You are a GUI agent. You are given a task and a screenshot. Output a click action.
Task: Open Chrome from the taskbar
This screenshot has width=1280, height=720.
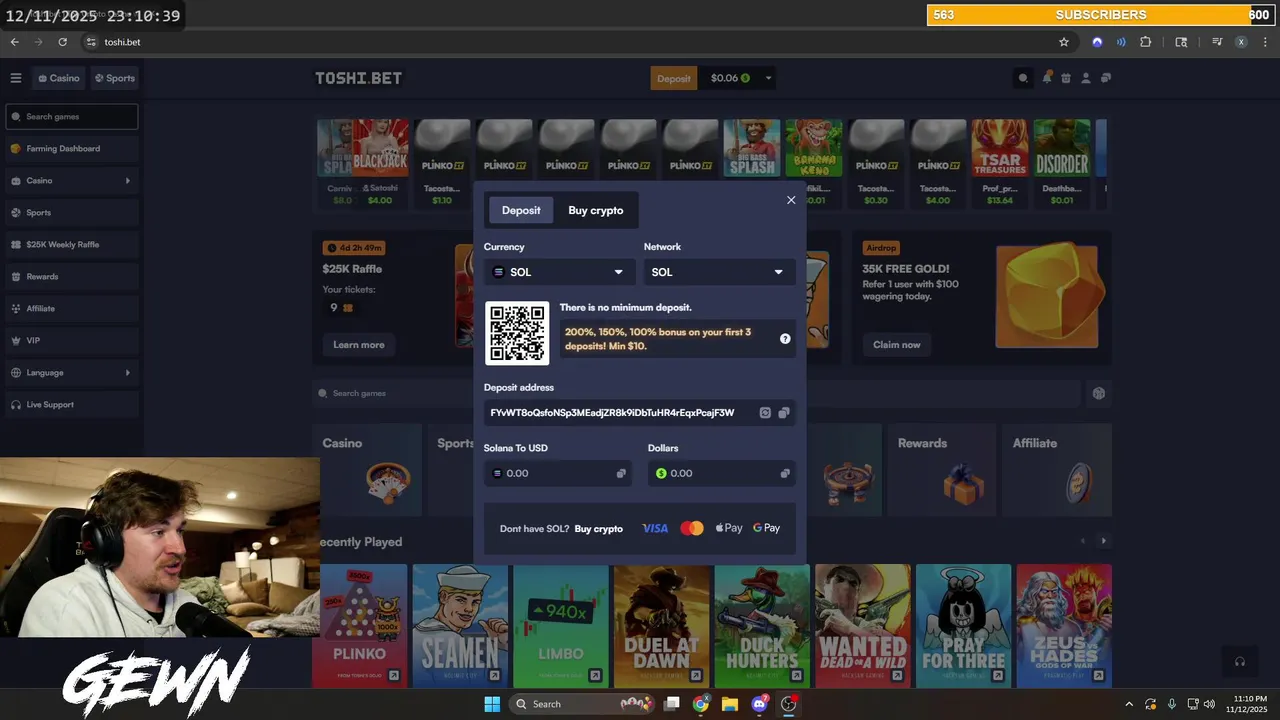[701, 704]
